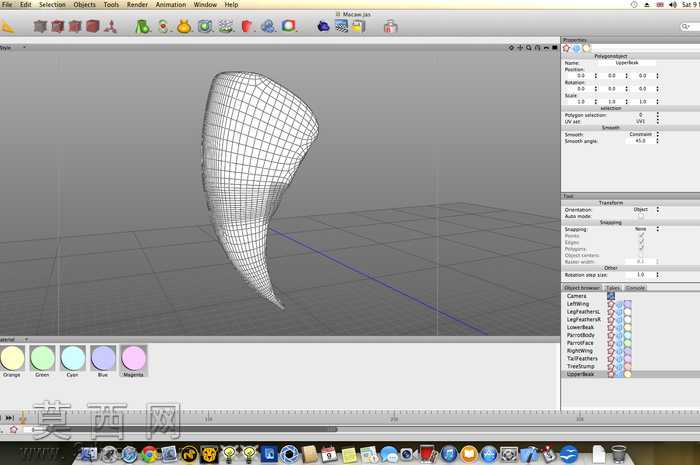Screen dimensions: 700x465
Task: Click the dark blue teapot render icon
Action: pos(323,26)
